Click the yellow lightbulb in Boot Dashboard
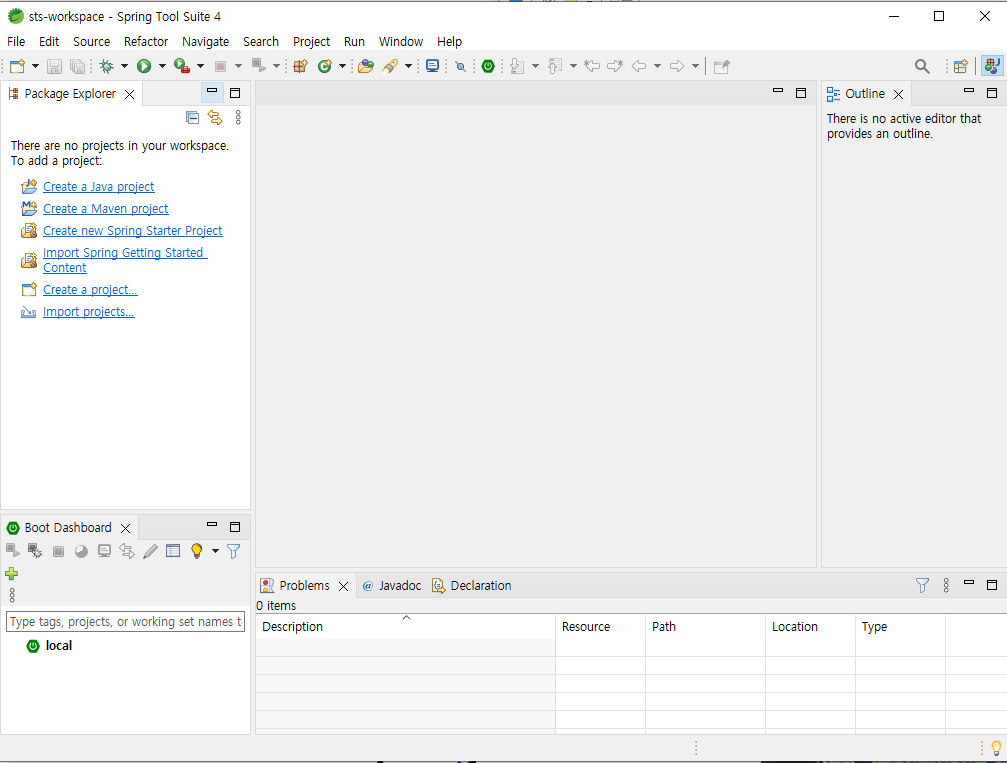 [197, 551]
